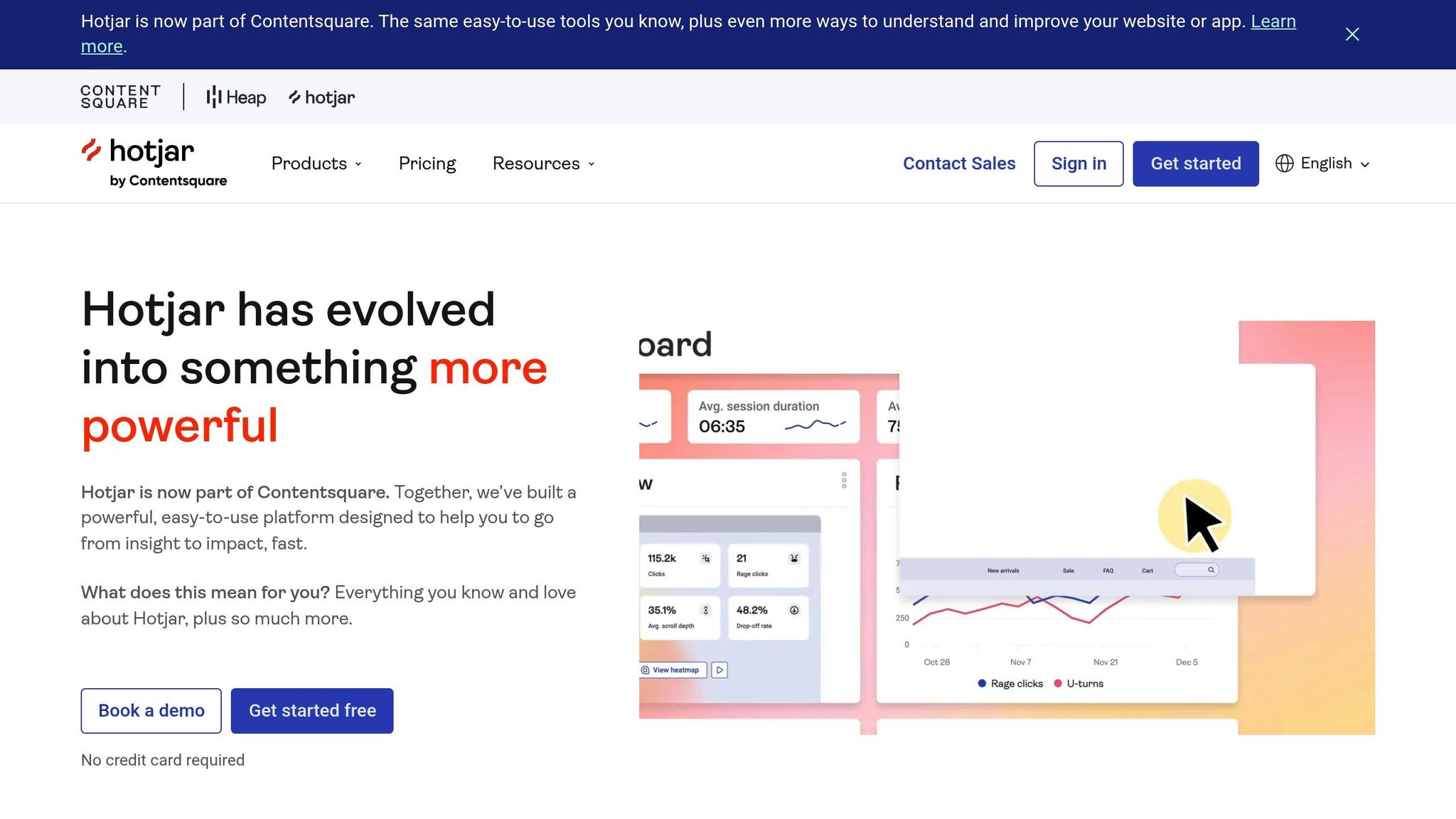Click the View heatmap button in preview
The image size is (1456, 819).
tap(673, 670)
